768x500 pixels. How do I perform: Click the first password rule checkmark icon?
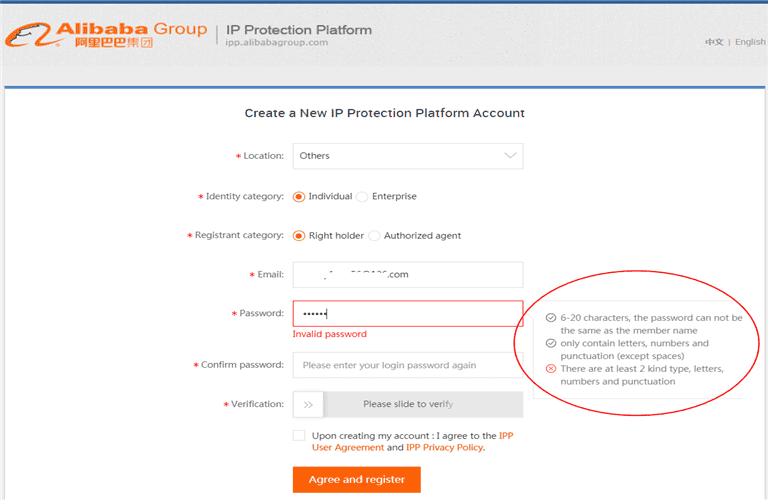(551, 317)
